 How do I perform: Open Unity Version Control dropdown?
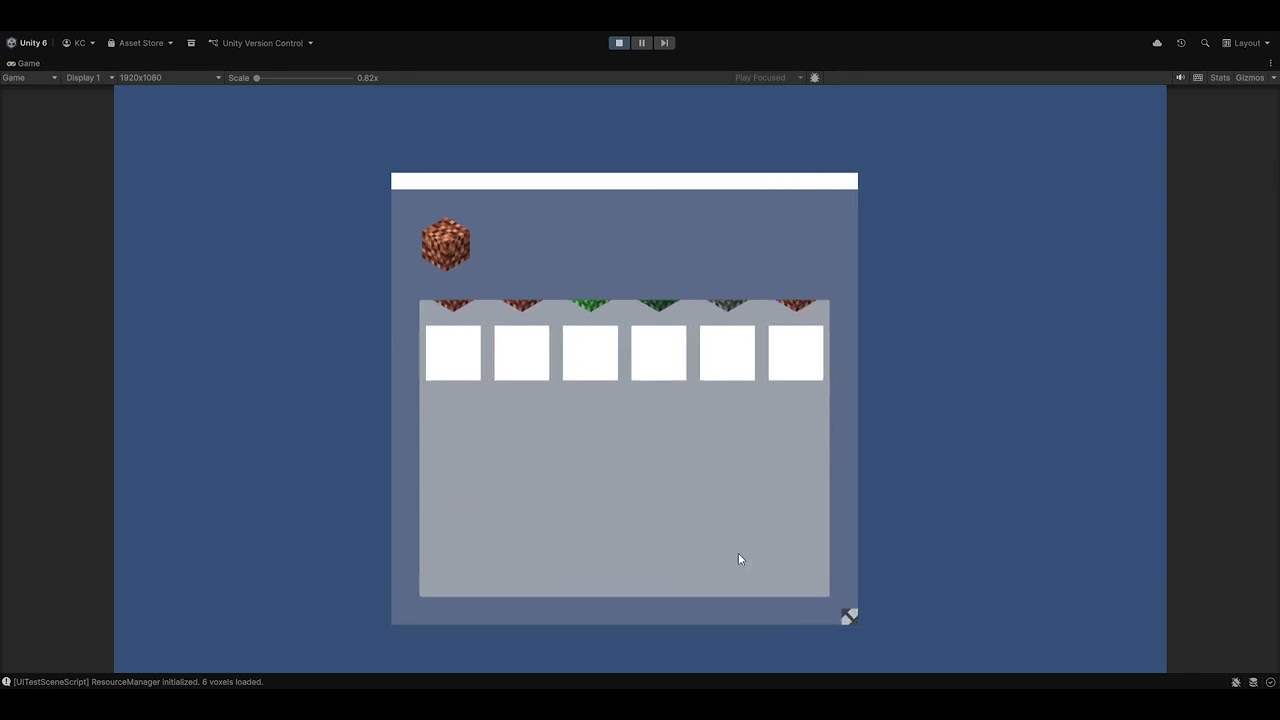click(261, 43)
